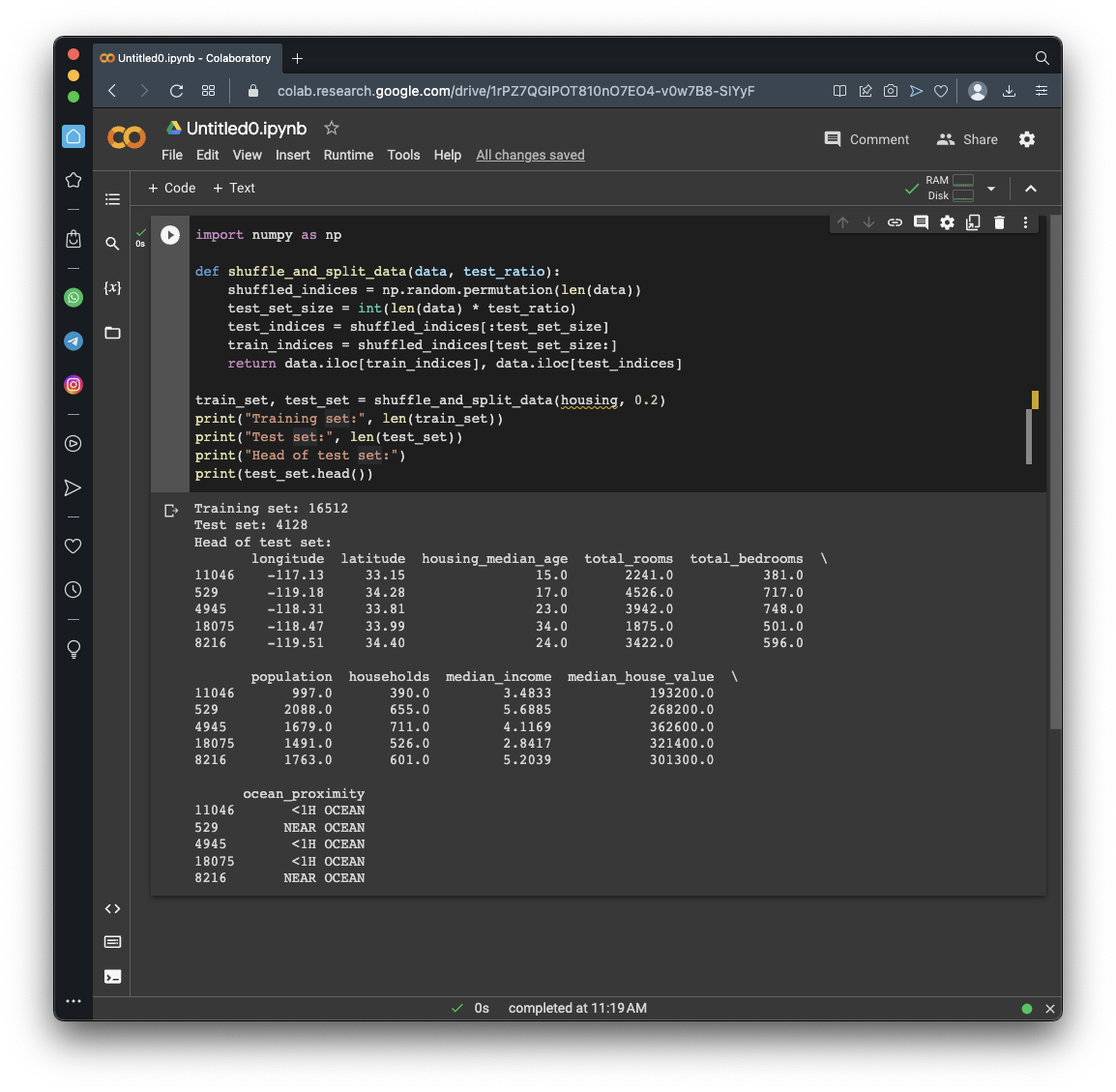Add a new Code cell
This screenshot has width=1116, height=1092.
point(171,188)
